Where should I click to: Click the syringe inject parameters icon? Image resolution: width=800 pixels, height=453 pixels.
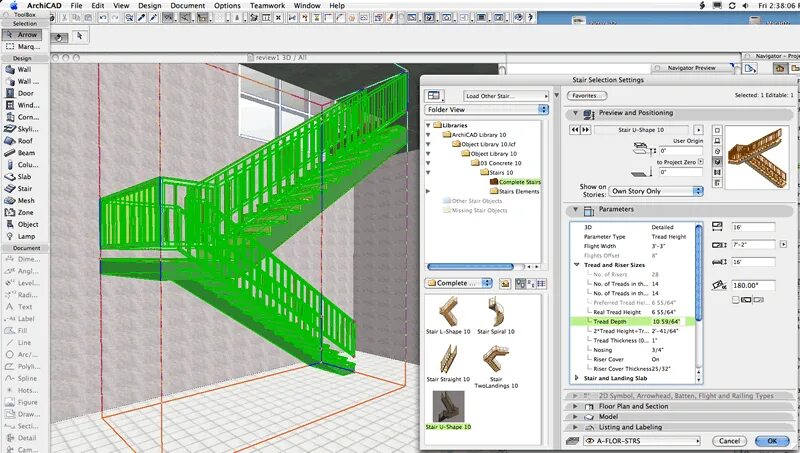point(153,18)
